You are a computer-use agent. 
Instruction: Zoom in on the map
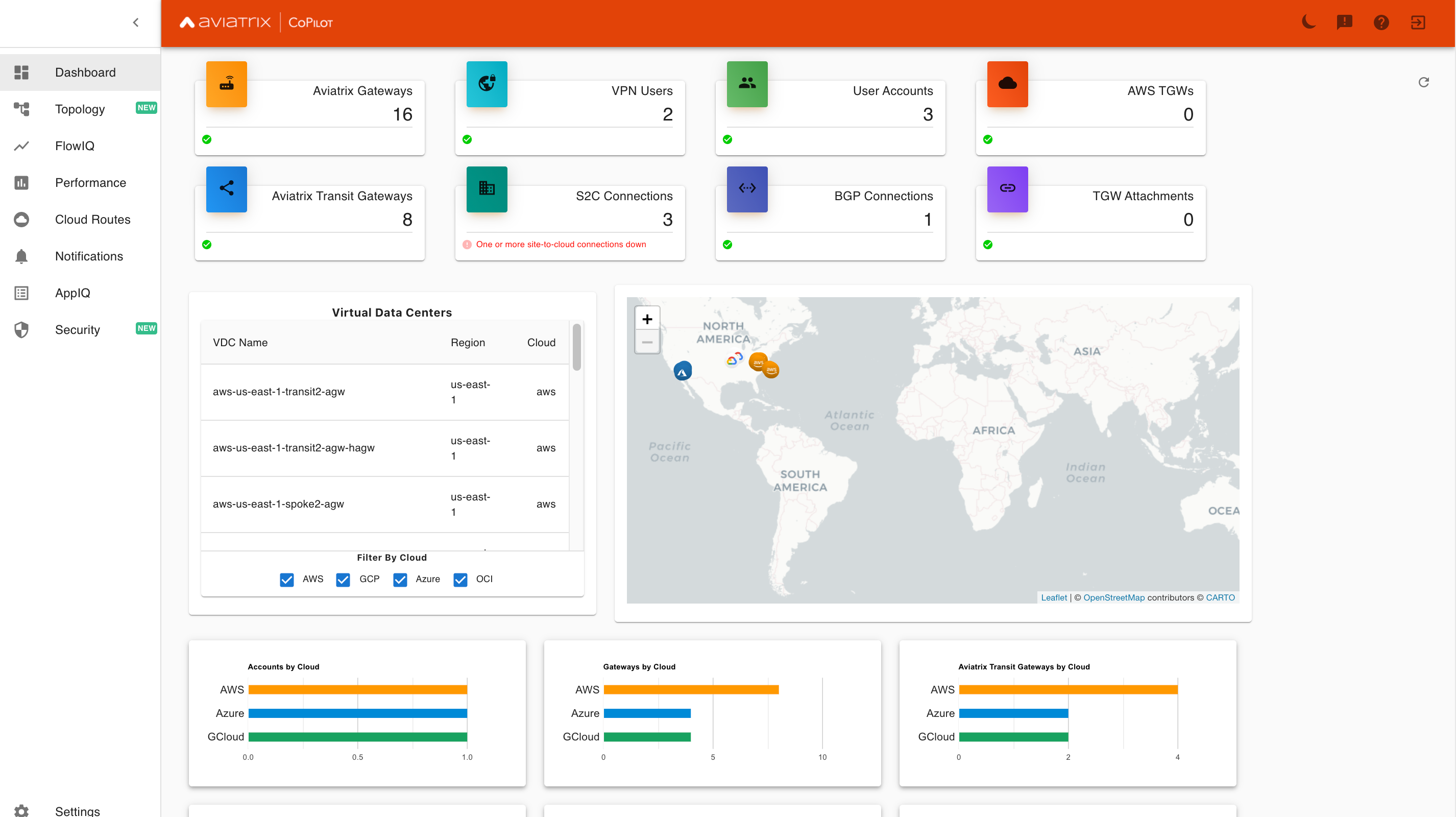[647, 319]
